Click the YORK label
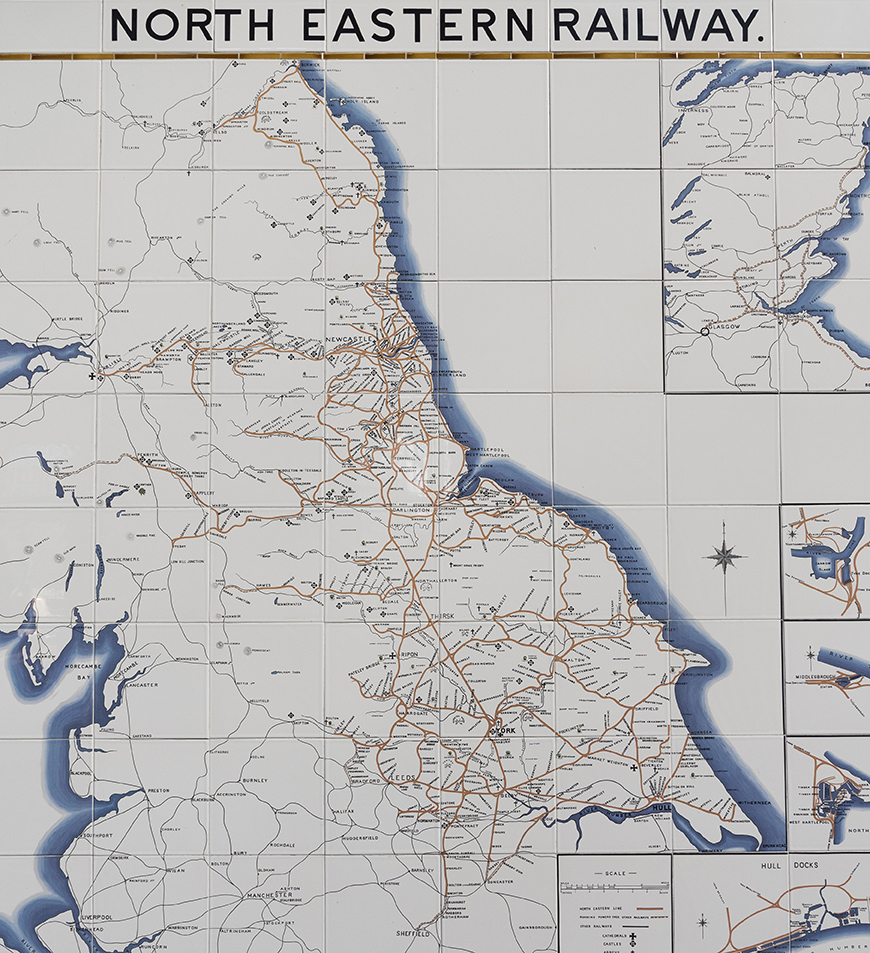Screen dimensions: 870x953 coord(506,730)
